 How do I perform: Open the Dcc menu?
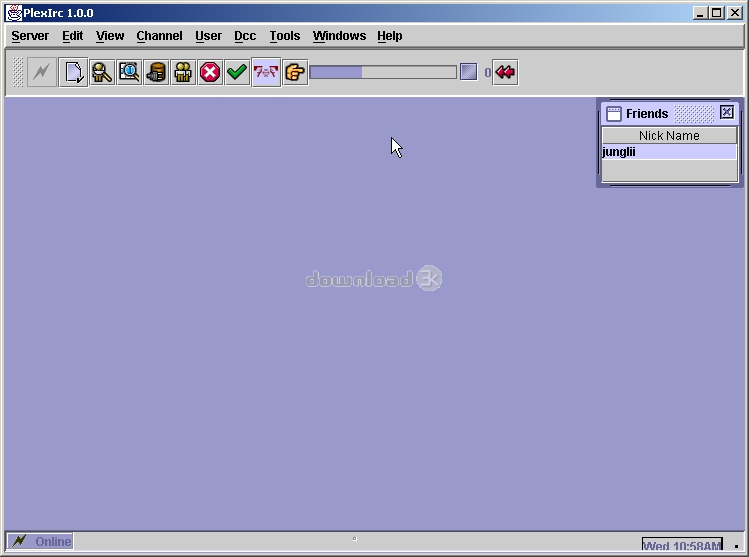pyautogui.click(x=245, y=36)
